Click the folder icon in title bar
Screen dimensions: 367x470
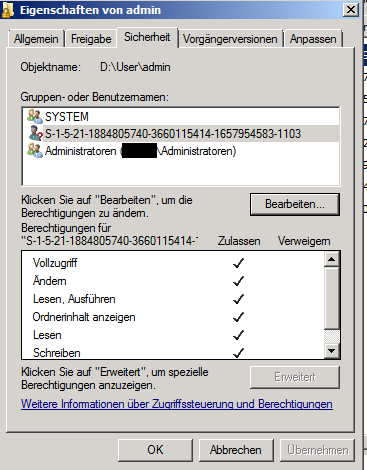pos(7,10)
